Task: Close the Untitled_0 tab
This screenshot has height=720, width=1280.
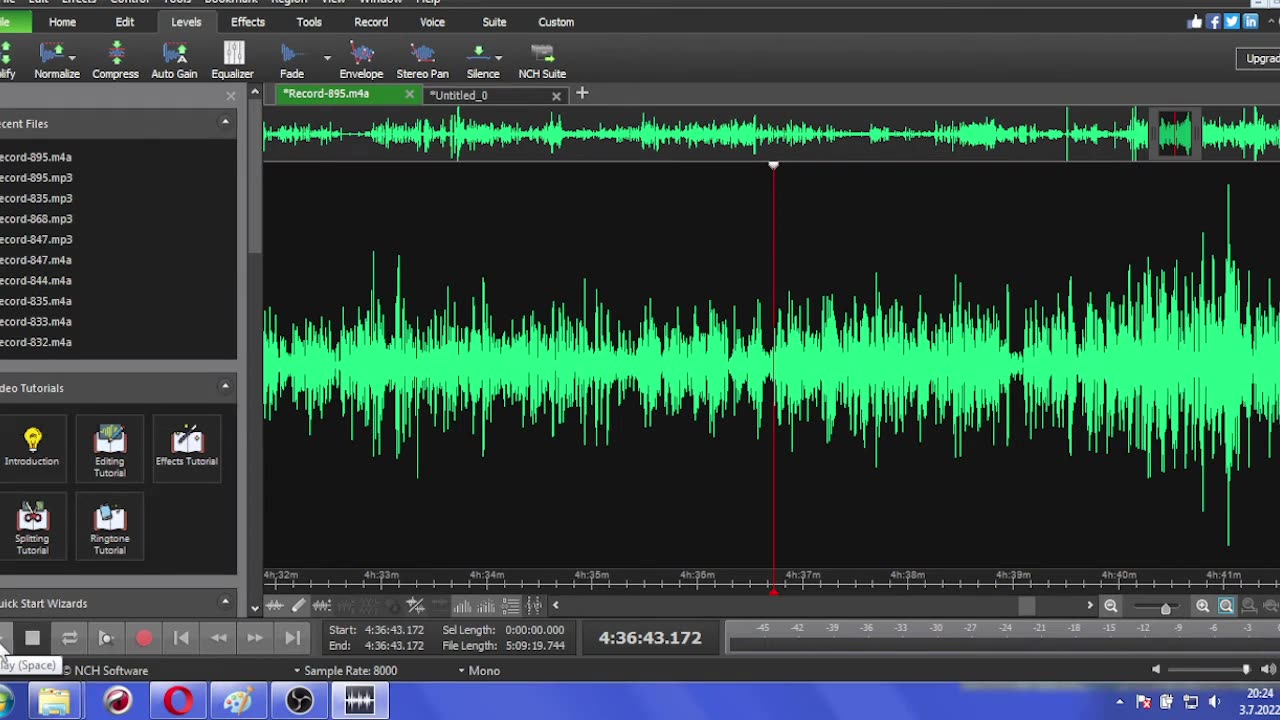Action: point(556,96)
